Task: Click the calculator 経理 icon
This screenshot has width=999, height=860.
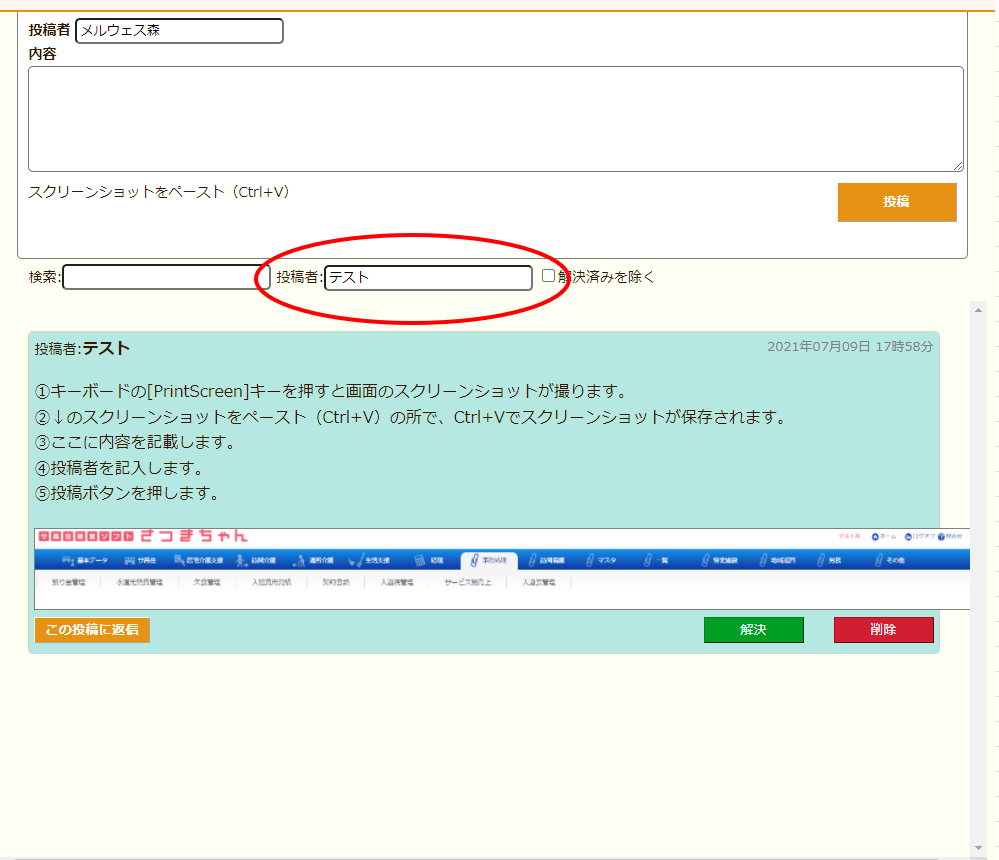Action: [421, 561]
